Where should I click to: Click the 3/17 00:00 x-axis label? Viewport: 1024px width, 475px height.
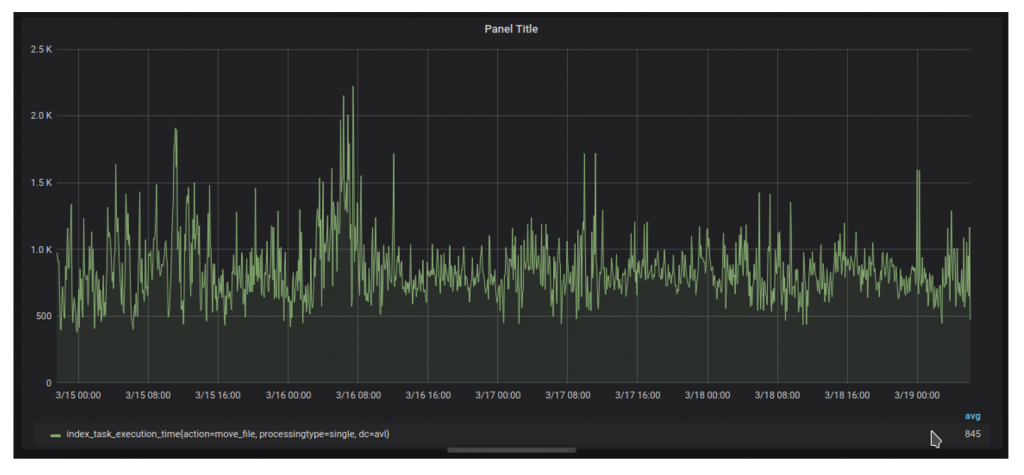[497, 396]
